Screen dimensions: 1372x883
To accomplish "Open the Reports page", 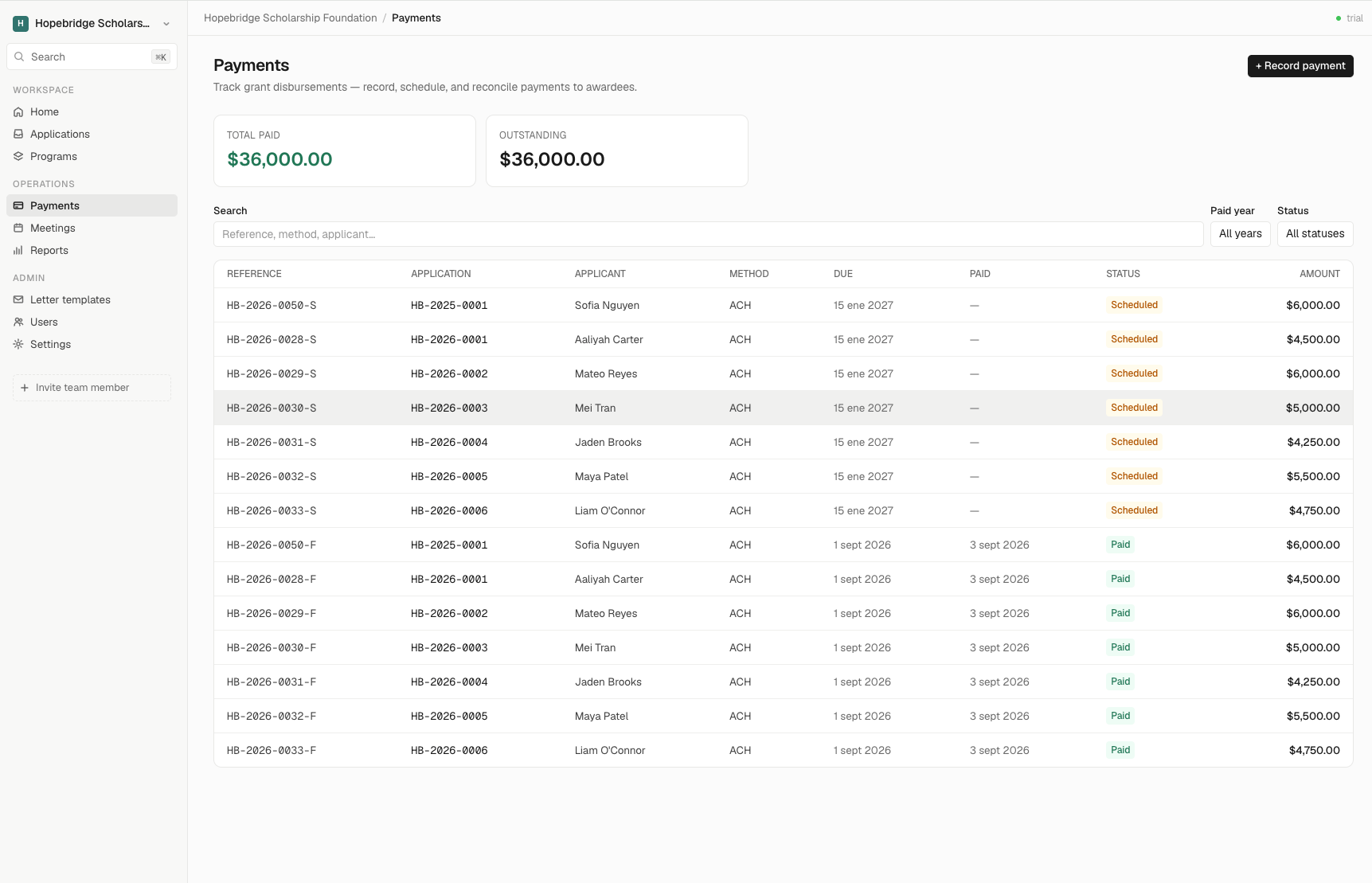I will pos(92,251).
